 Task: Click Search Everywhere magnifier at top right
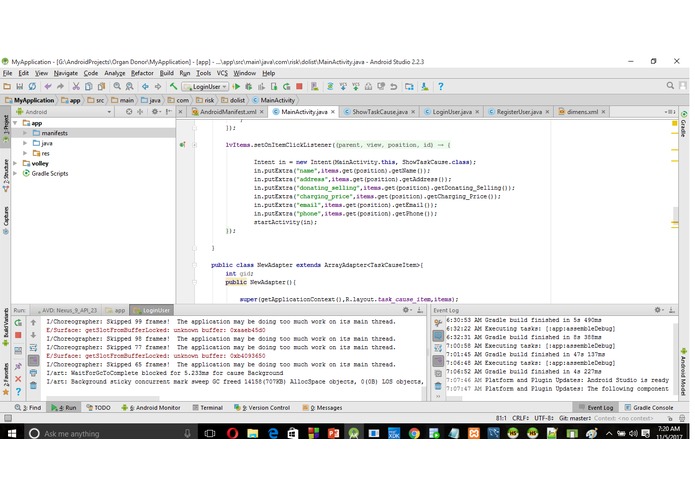coord(670,86)
